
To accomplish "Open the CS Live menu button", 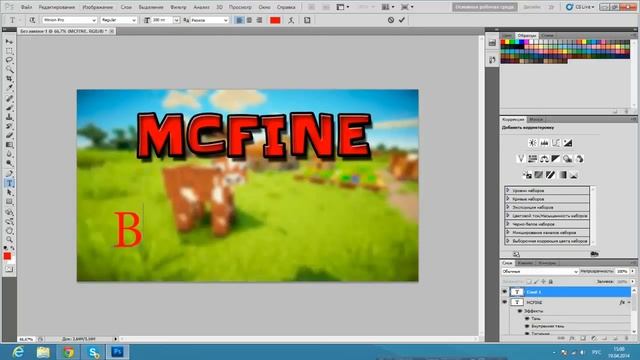I will (x=580, y=7).
